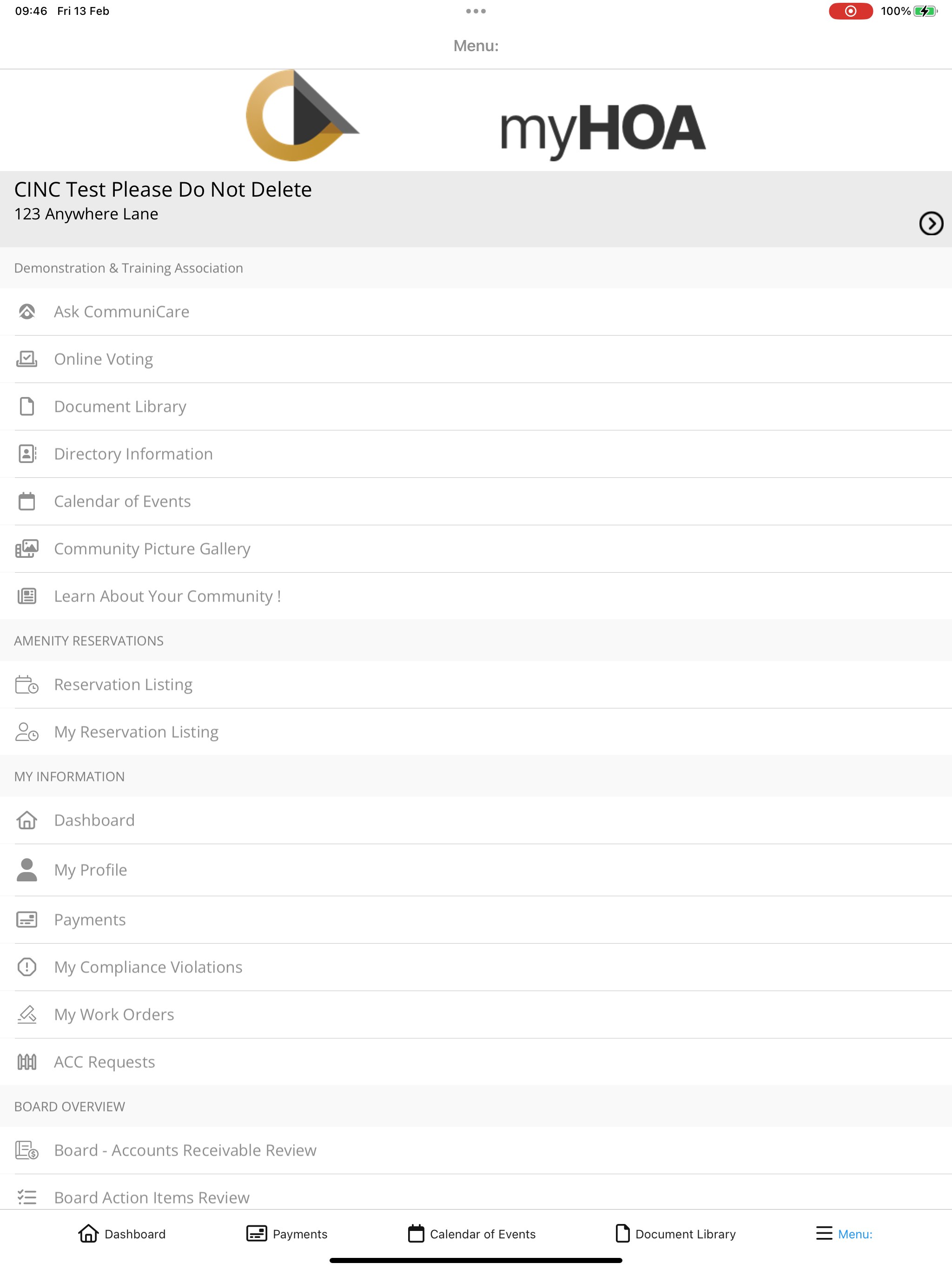Open Dashboard under My Information

[x=476, y=820]
